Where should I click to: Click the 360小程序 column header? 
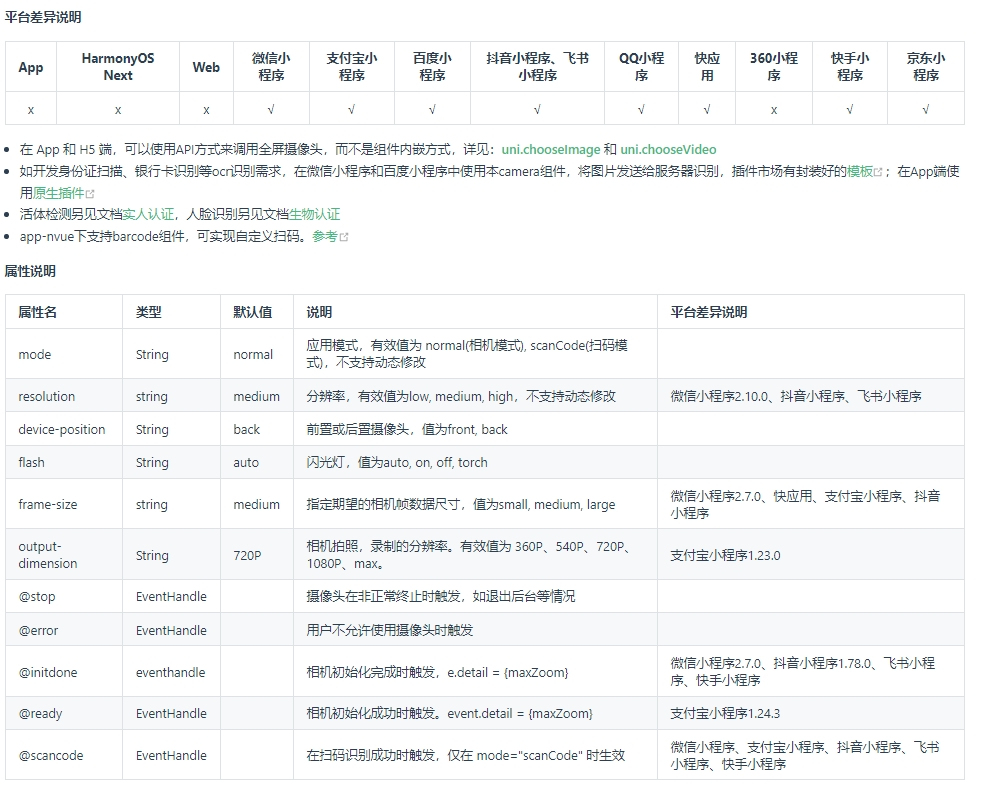pyautogui.click(x=773, y=67)
